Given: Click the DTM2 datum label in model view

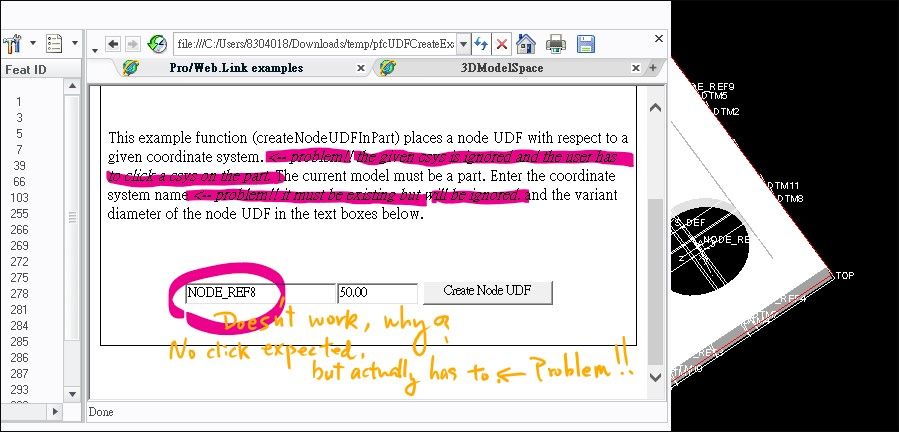Looking at the screenshot, I should pyautogui.click(x=726, y=112).
